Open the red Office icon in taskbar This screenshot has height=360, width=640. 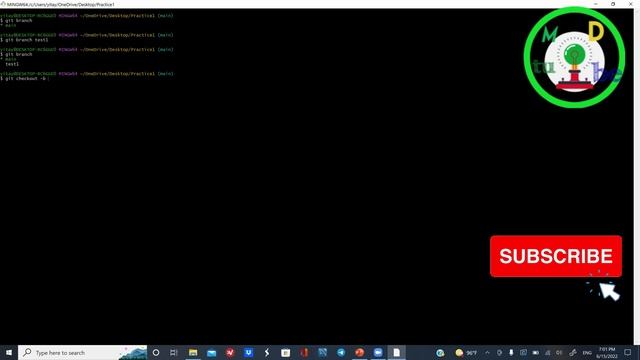click(x=304, y=352)
